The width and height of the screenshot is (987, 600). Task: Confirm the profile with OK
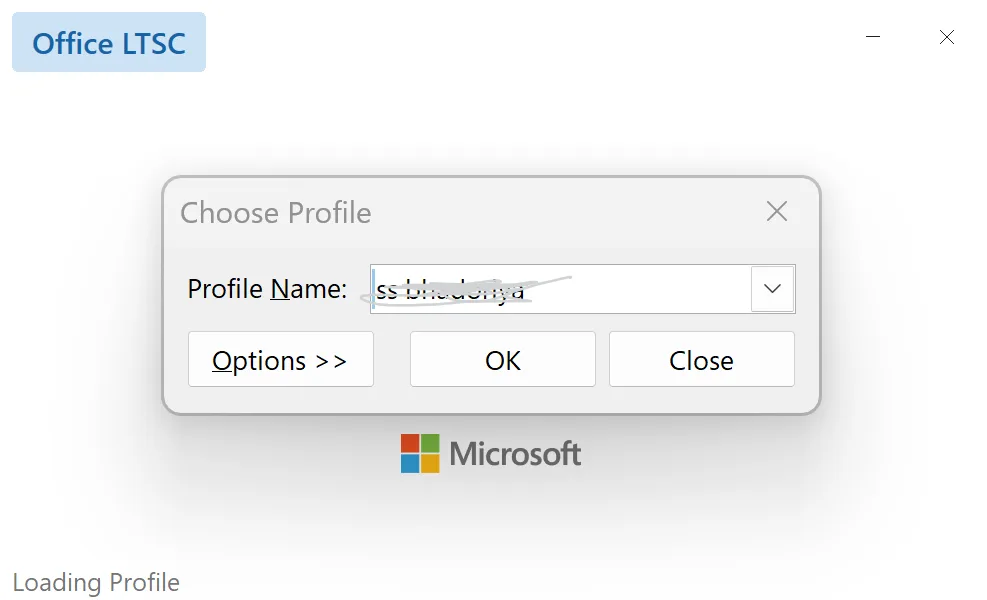coord(502,359)
